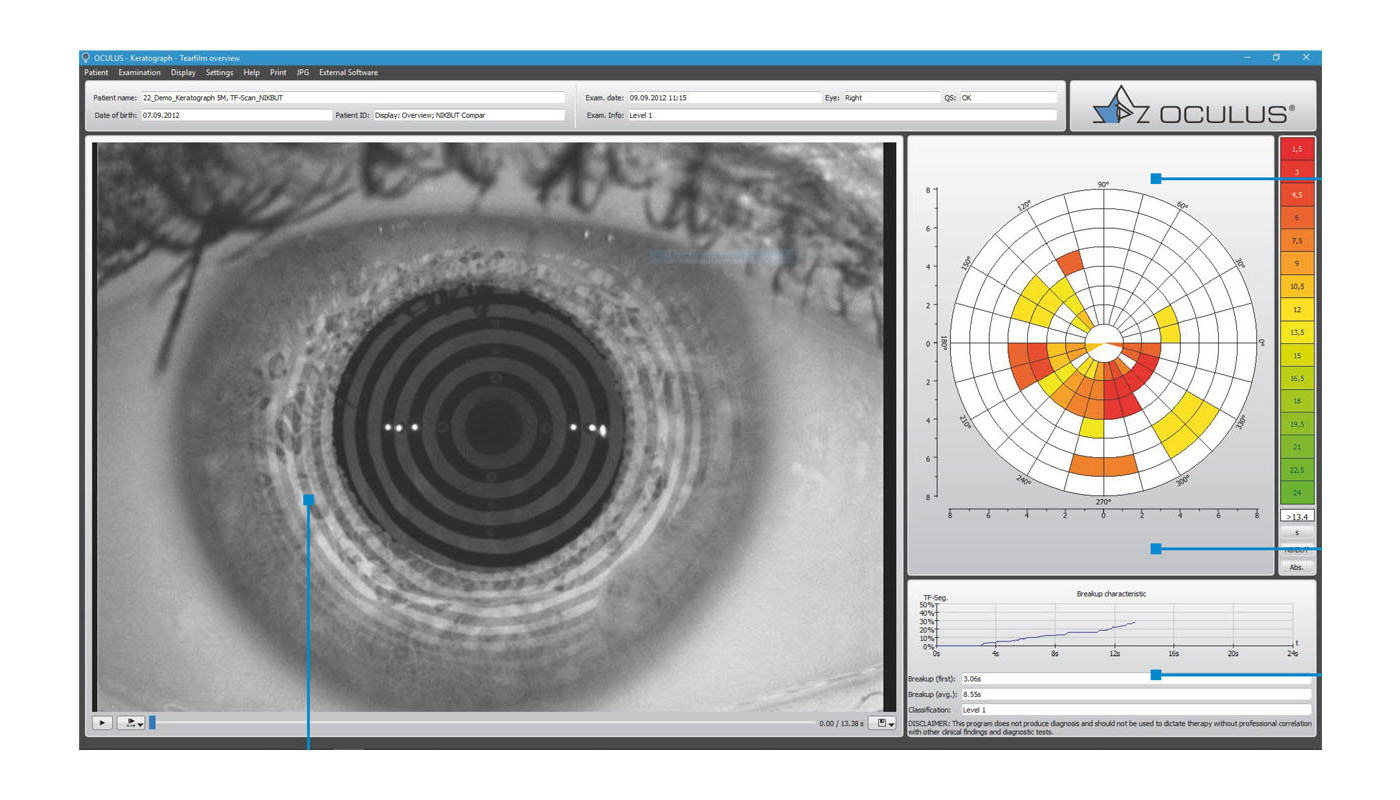This screenshot has height=800, width=1400.
Task: Click the Date of birth field
Action: (236, 115)
